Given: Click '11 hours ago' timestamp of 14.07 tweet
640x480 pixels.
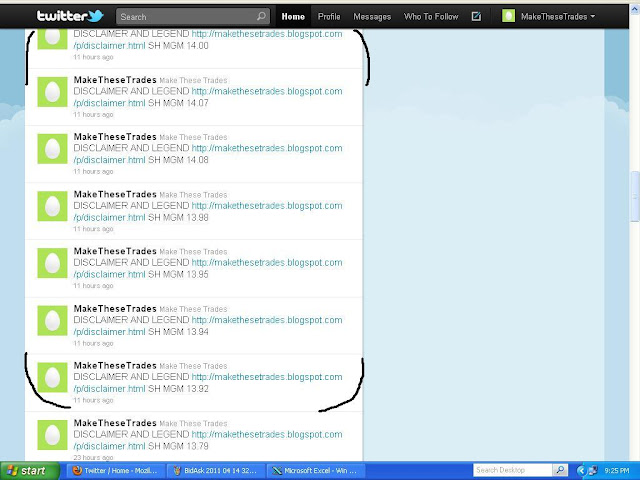Looking at the screenshot, I should point(93,115).
